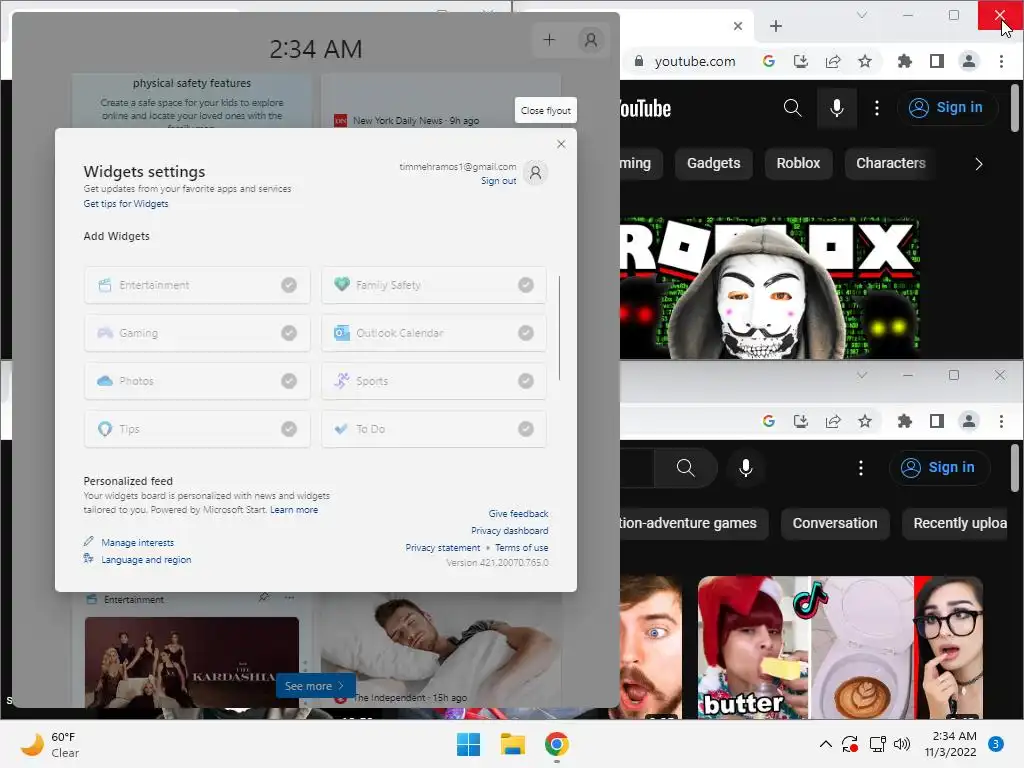1024x768 pixels.
Task: Toggle the Tips widget checkmark
Action: click(289, 429)
